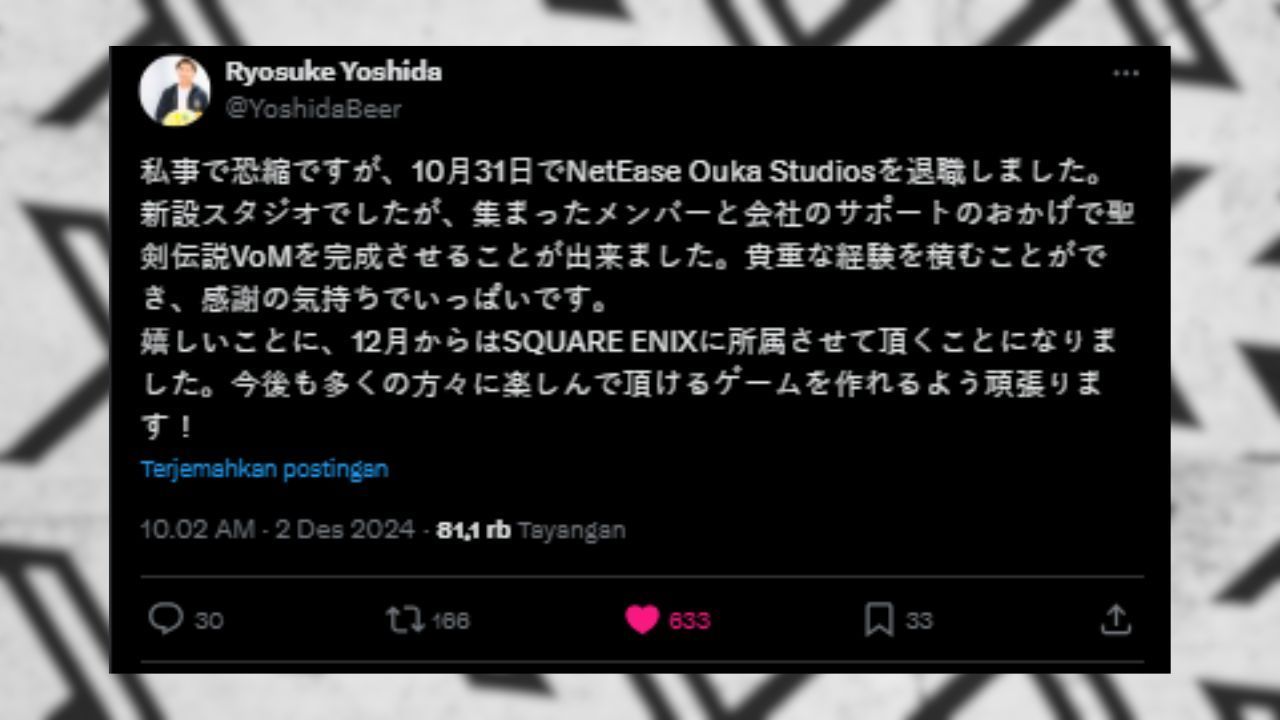Screen dimensions: 1280x720
Task: Click the bookmark count 33
Action: 919,620
